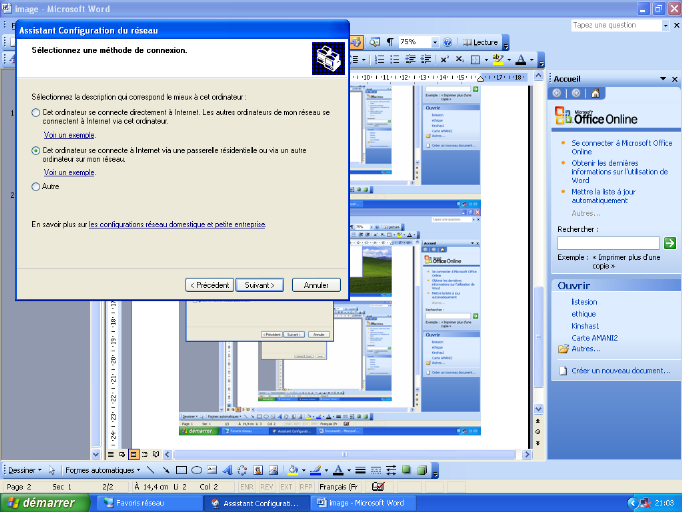This screenshot has width=682, height=512.
Task: Toggle REV track changes in status bar
Action: pos(266,487)
